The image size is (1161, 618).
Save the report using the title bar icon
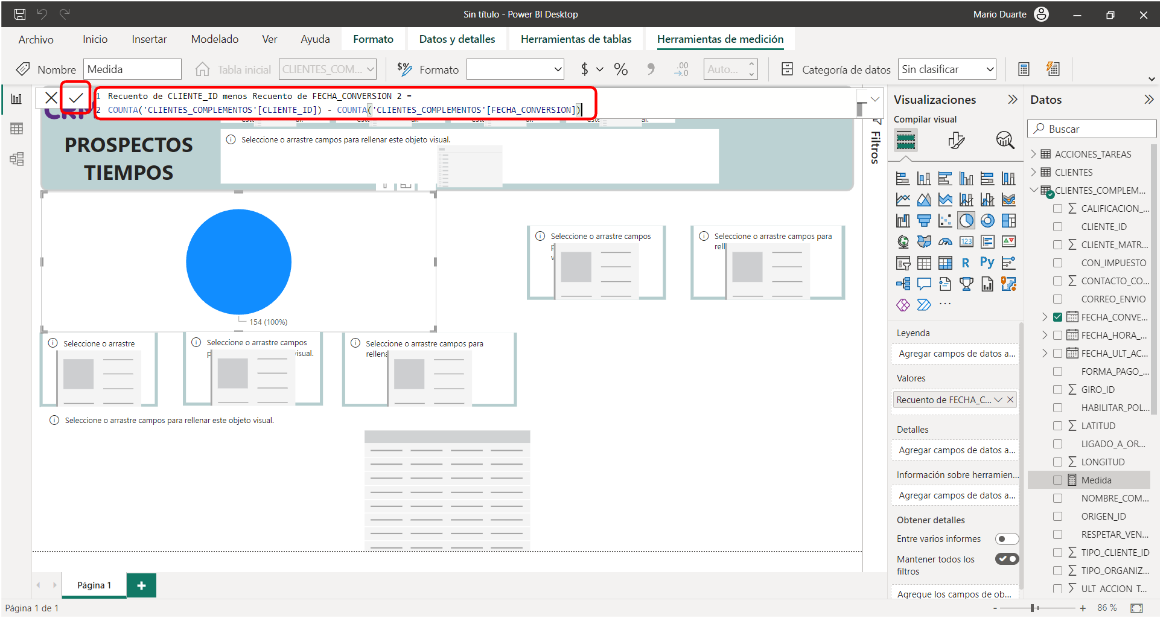(x=20, y=14)
